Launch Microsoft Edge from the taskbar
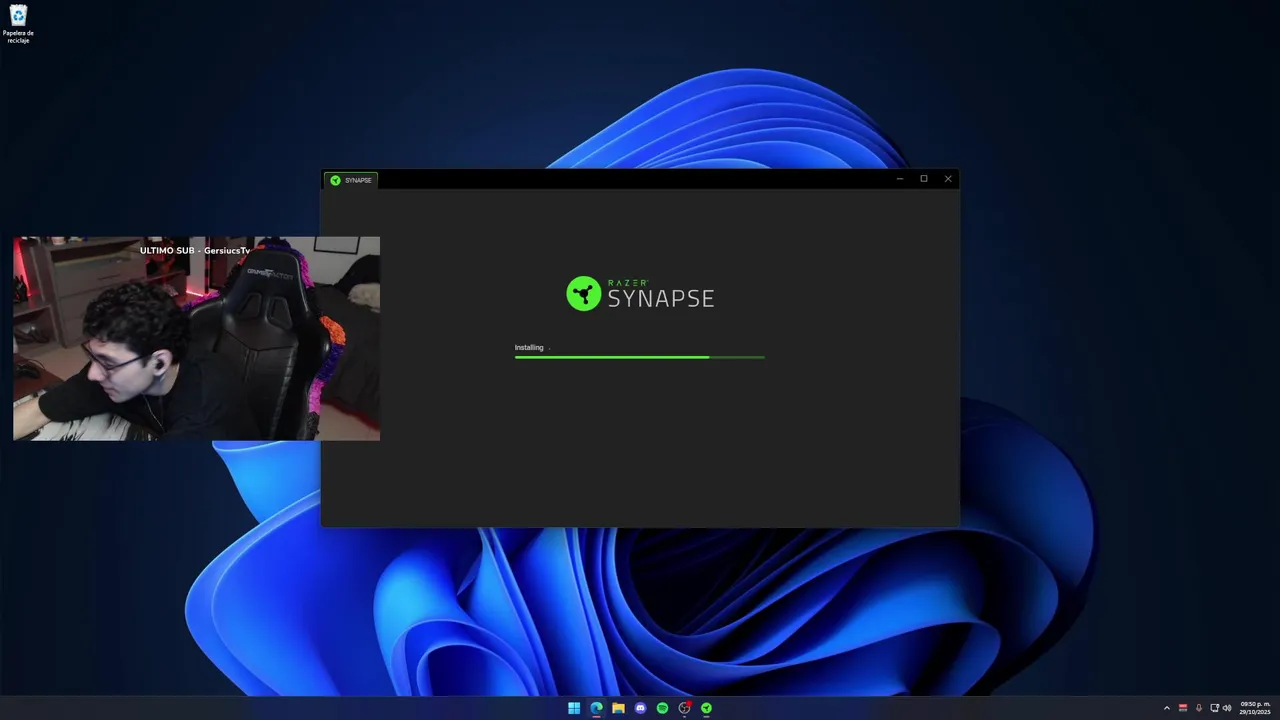Viewport: 1280px width, 720px height. click(x=596, y=708)
